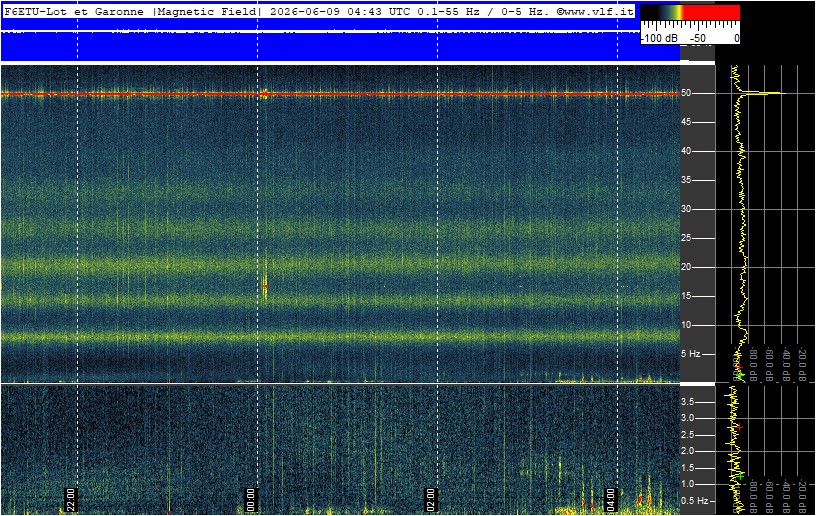Click the ©www.vlf.it text in the header
The width and height of the screenshot is (816, 516).
[x=595, y=11]
